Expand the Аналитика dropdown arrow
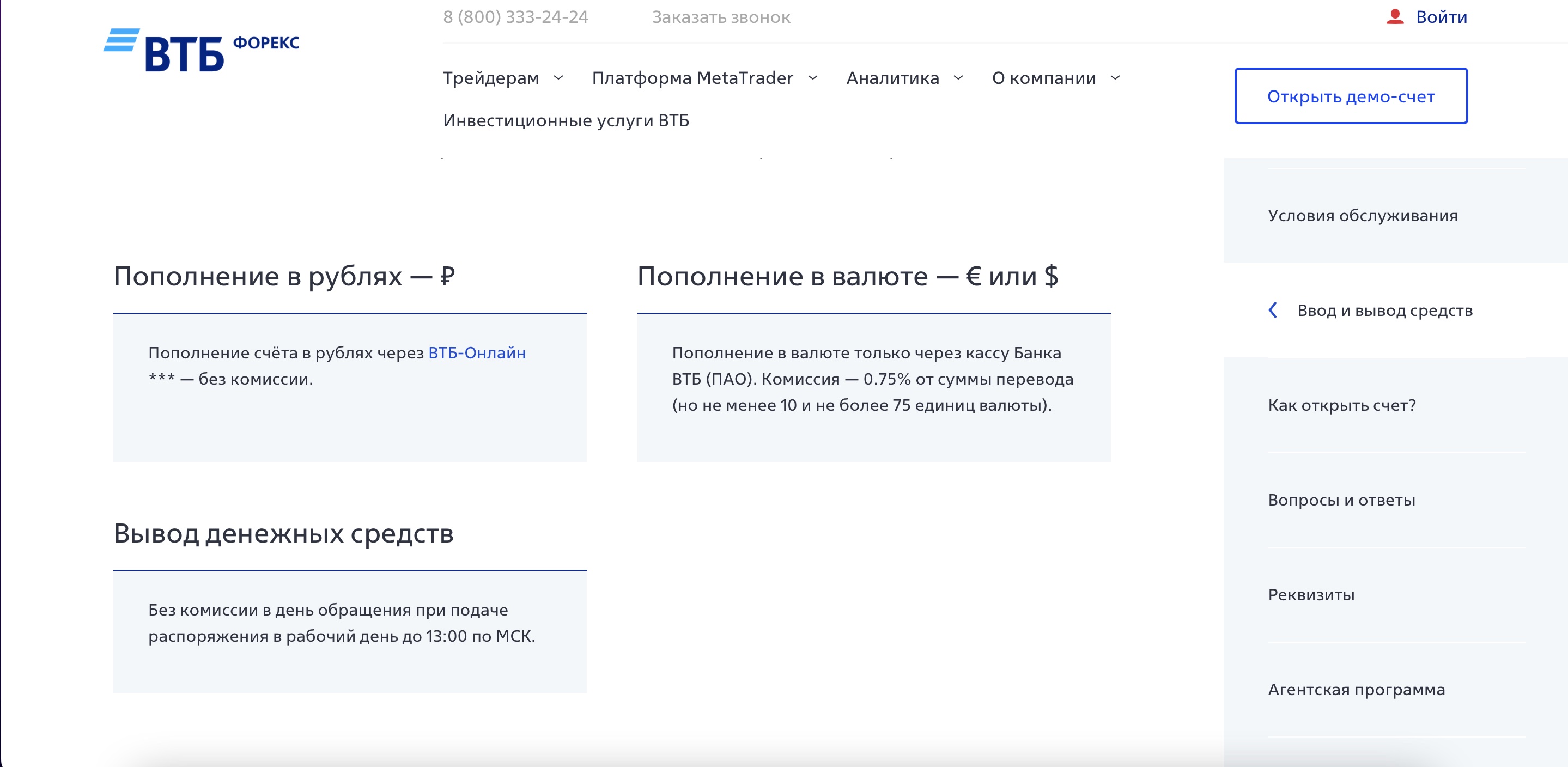1568x767 pixels. click(958, 78)
